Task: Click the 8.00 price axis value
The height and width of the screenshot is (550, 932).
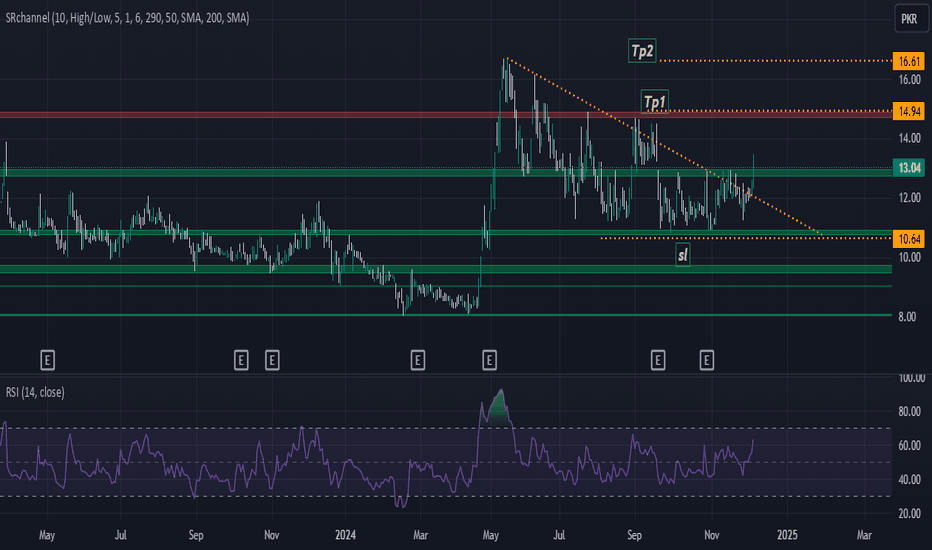Action: click(907, 317)
